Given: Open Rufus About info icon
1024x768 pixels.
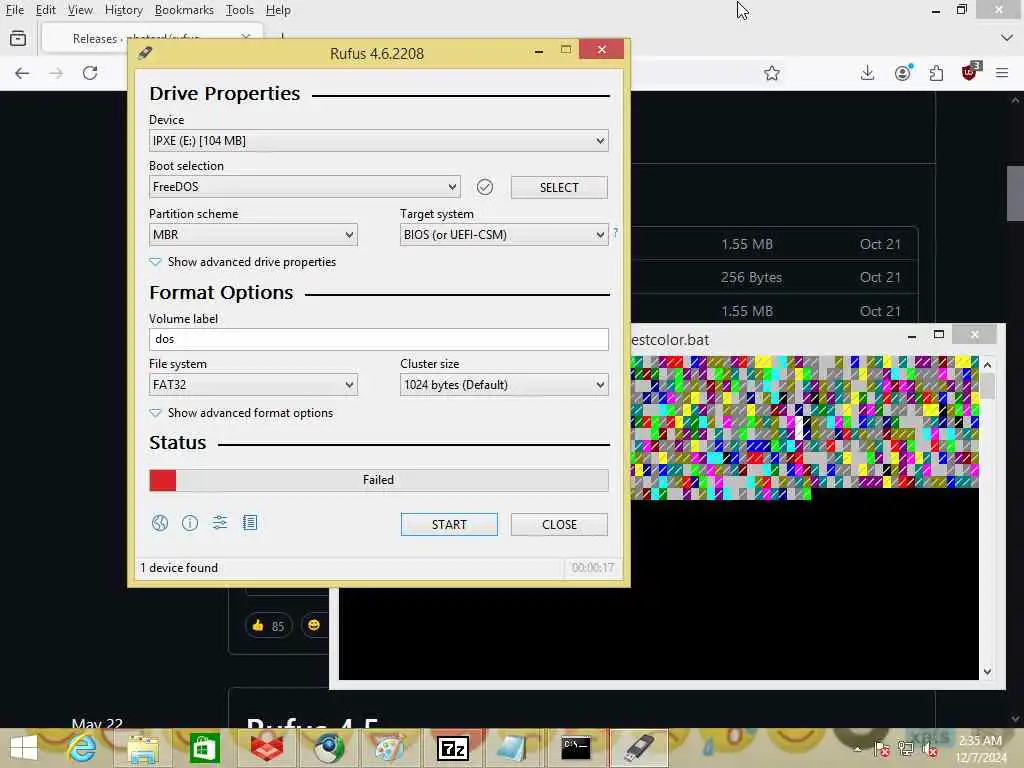Looking at the screenshot, I should pyautogui.click(x=190, y=523).
